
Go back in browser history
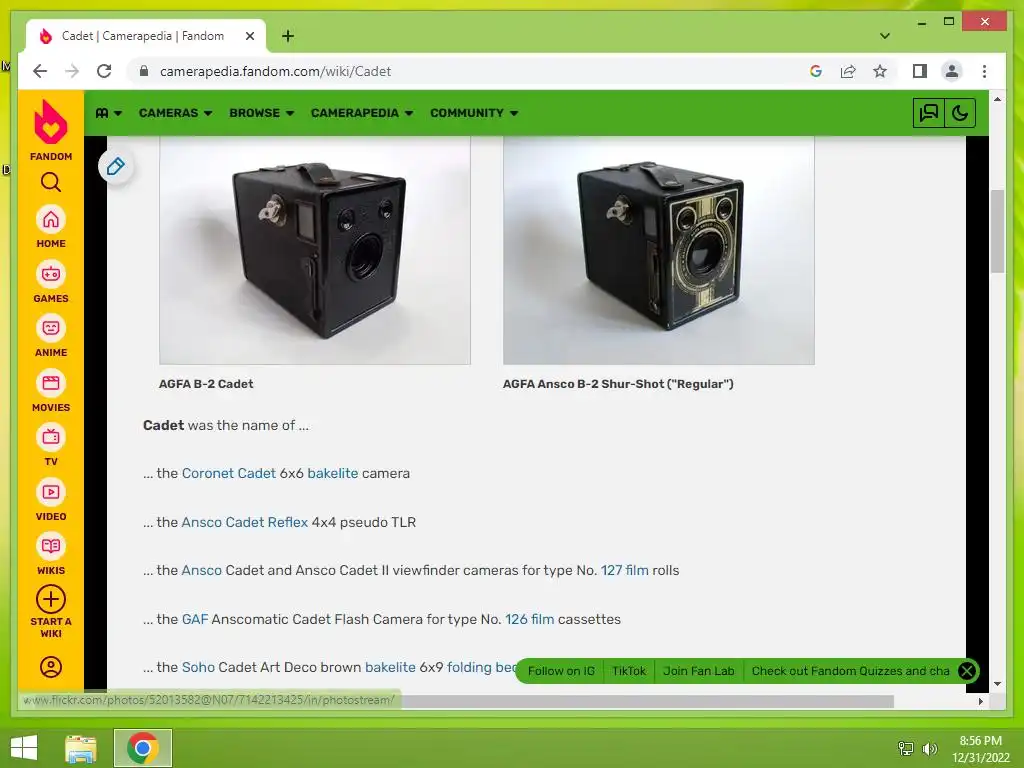click(x=40, y=71)
